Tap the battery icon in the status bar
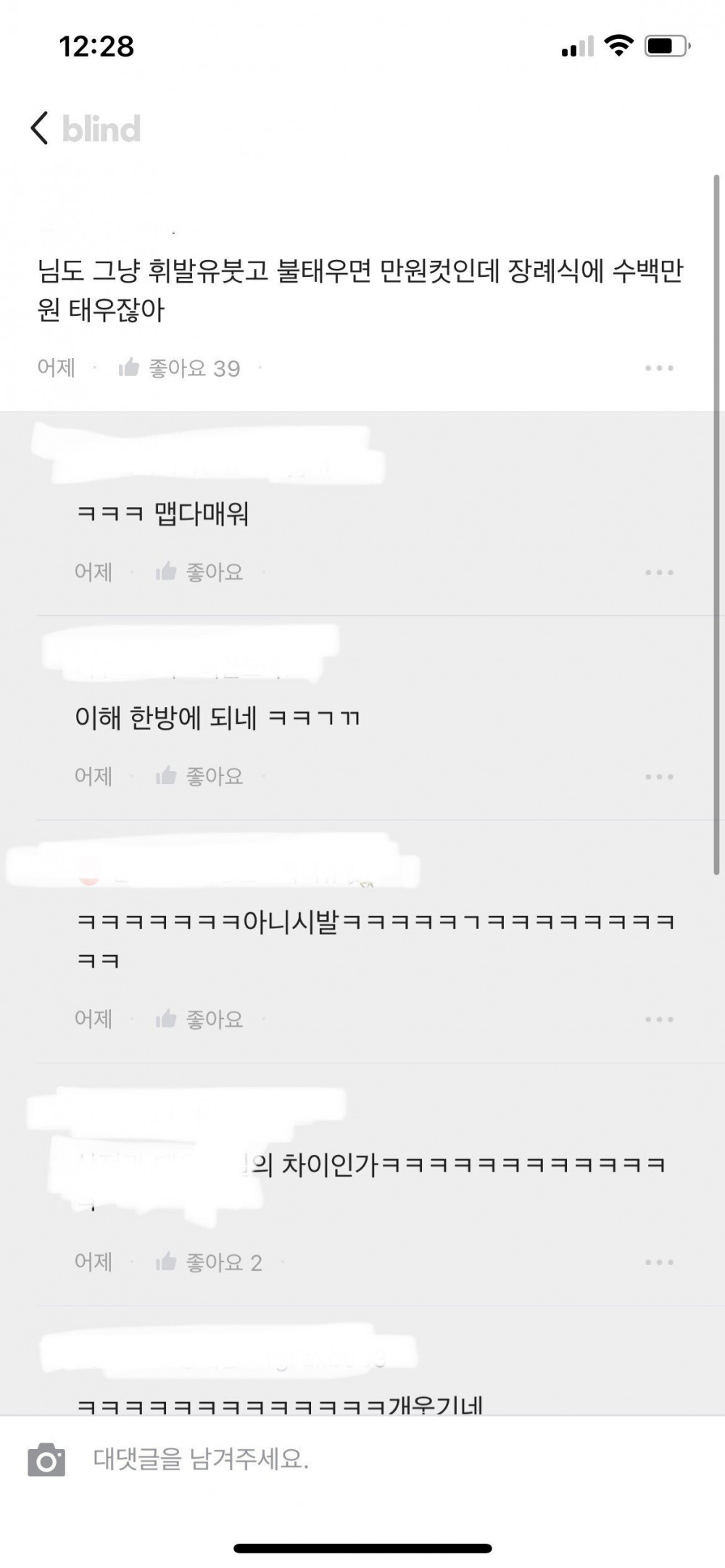This screenshot has width=725, height=1568. click(667, 46)
